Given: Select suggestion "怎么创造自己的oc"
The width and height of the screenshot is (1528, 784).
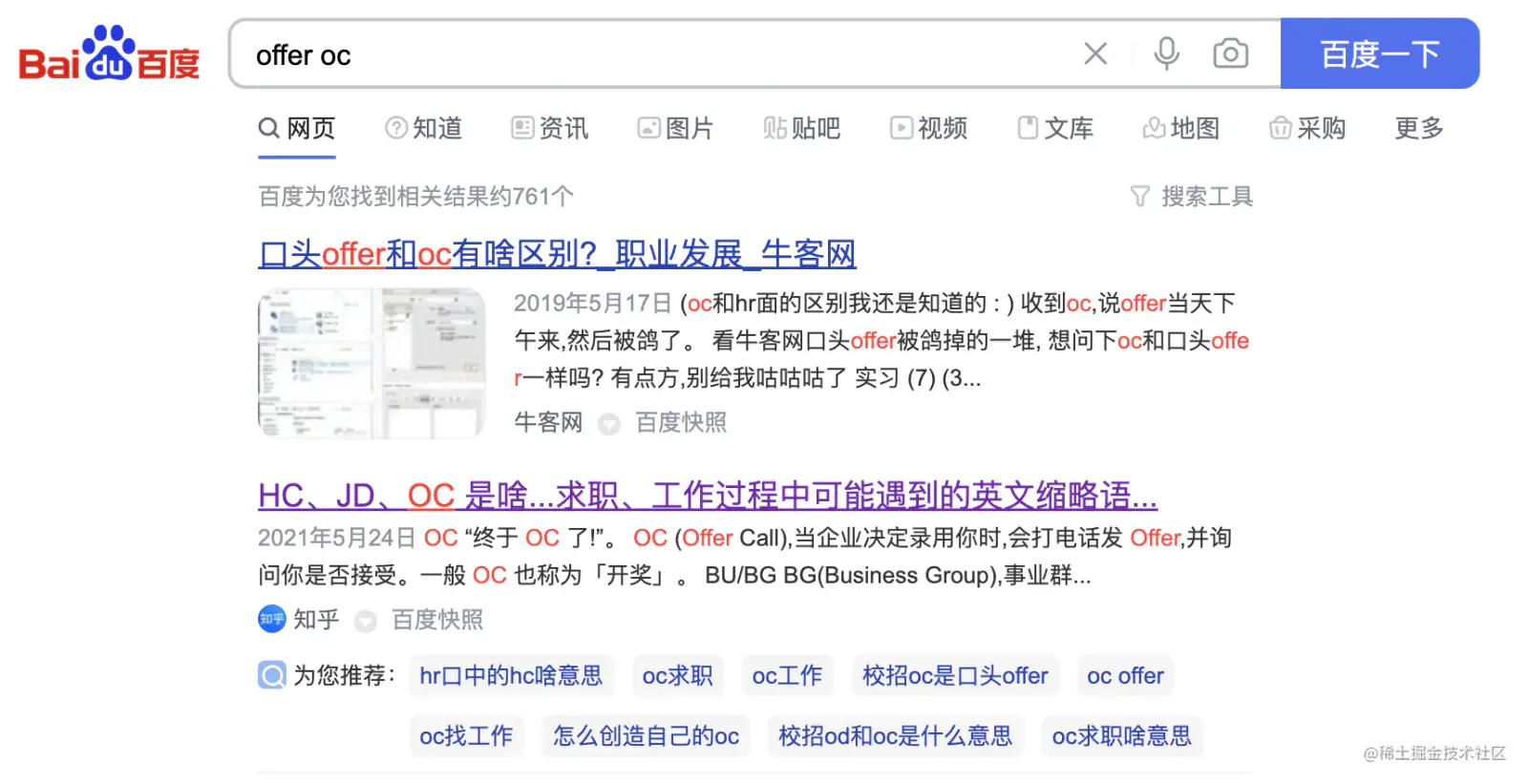Looking at the screenshot, I should click(647, 736).
